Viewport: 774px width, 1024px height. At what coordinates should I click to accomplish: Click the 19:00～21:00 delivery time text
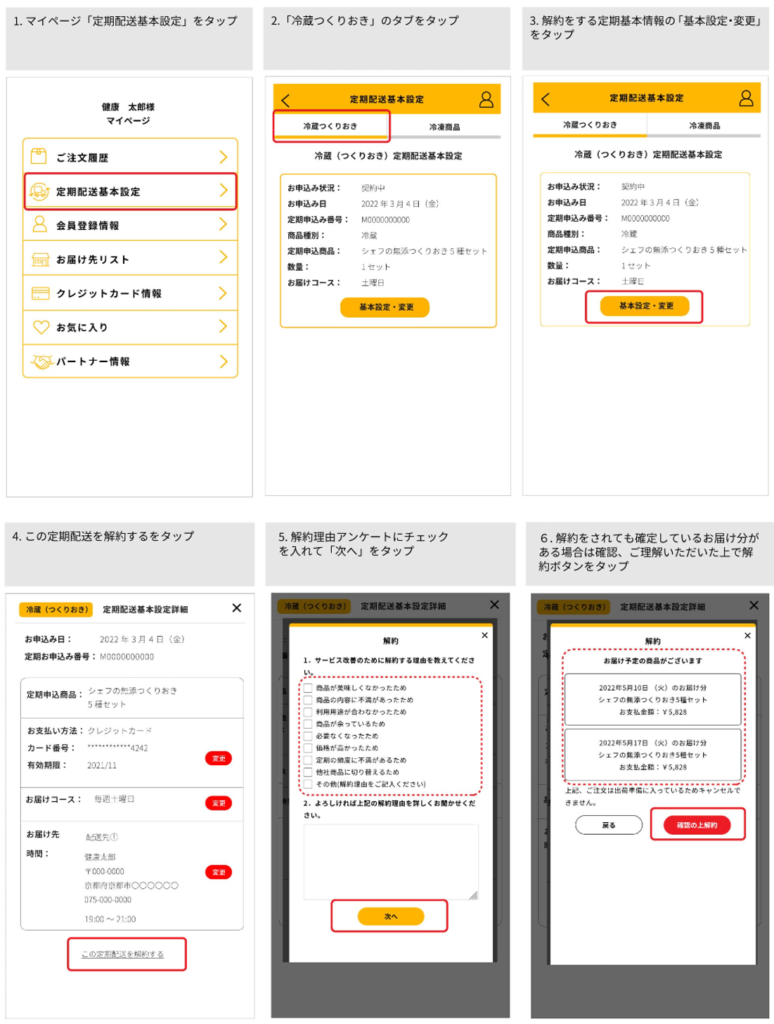click(x=110, y=919)
